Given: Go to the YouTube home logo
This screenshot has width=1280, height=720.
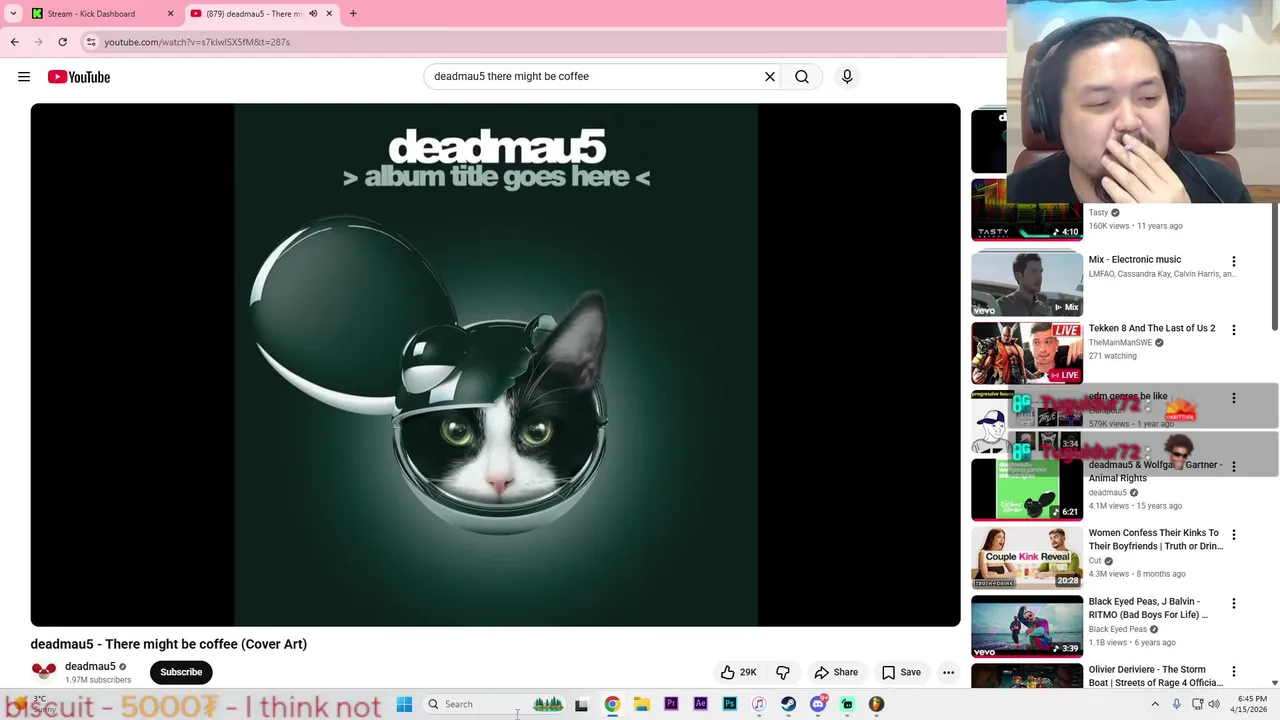Looking at the screenshot, I should coord(78,77).
